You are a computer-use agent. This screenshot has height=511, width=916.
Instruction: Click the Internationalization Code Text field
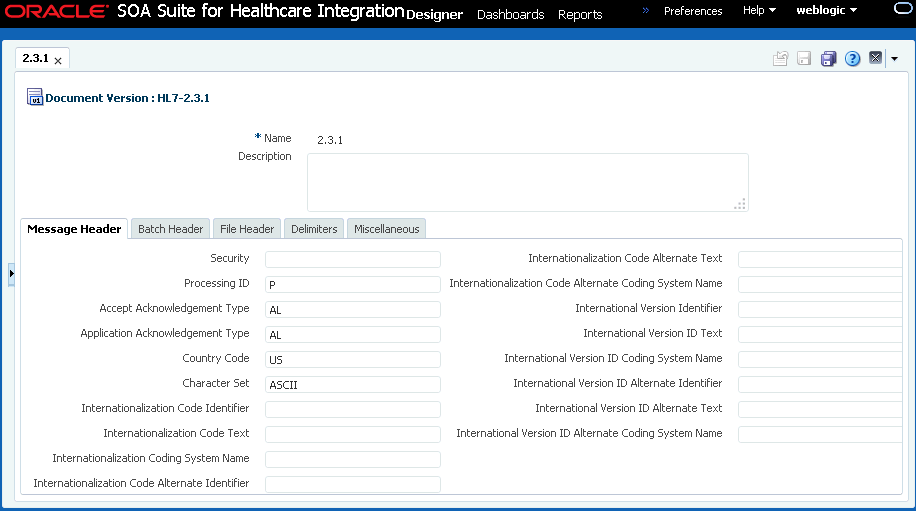(x=353, y=434)
